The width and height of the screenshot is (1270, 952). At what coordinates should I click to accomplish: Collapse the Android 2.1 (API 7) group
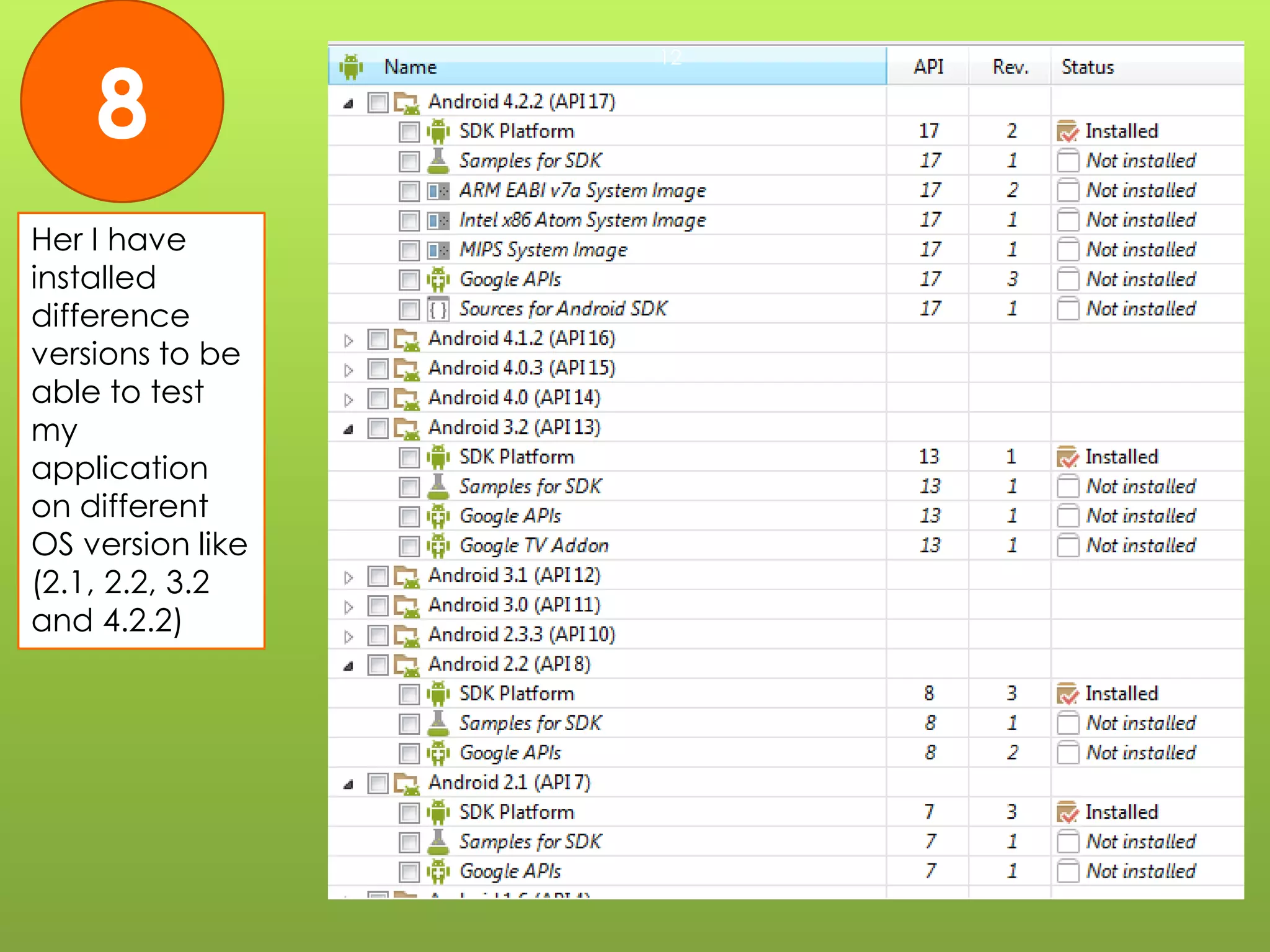click(349, 785)
